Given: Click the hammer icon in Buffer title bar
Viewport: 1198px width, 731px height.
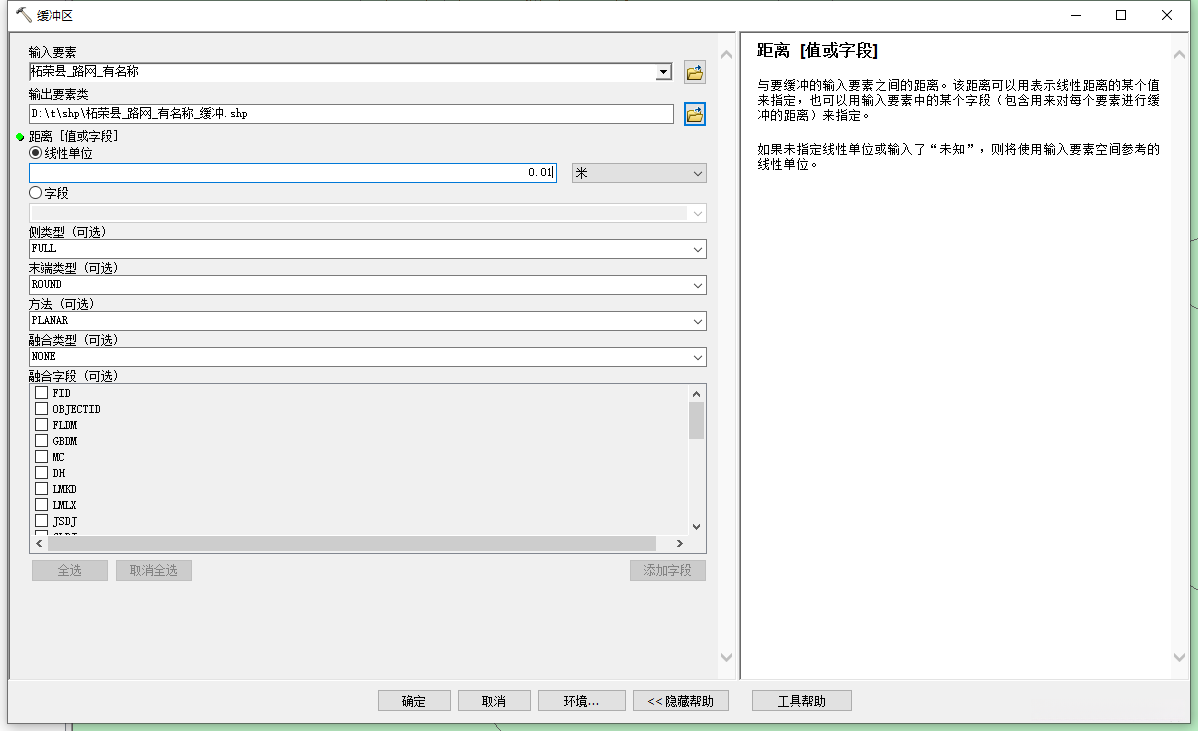Looking at the screenshot, I should (24, 15).
